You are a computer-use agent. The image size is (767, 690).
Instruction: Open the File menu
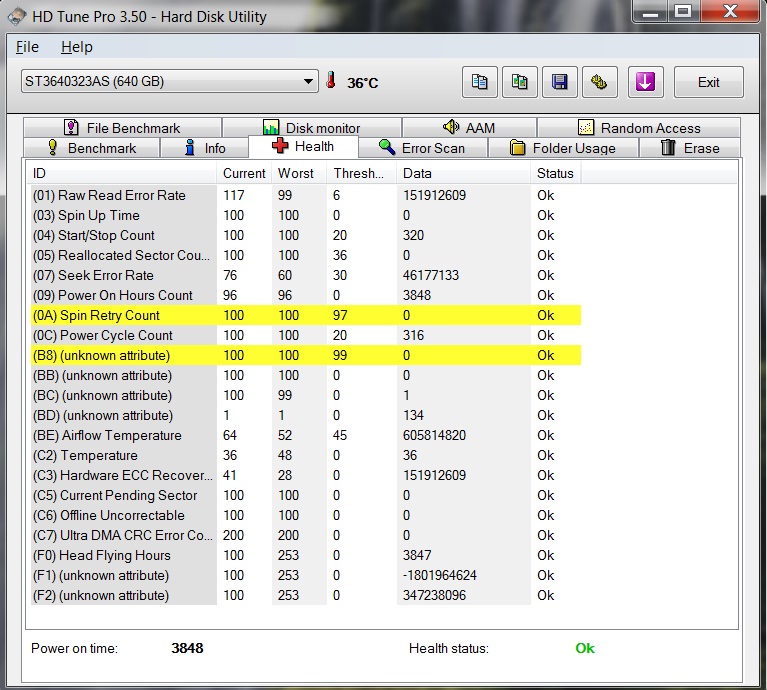[x=27, y=47]
